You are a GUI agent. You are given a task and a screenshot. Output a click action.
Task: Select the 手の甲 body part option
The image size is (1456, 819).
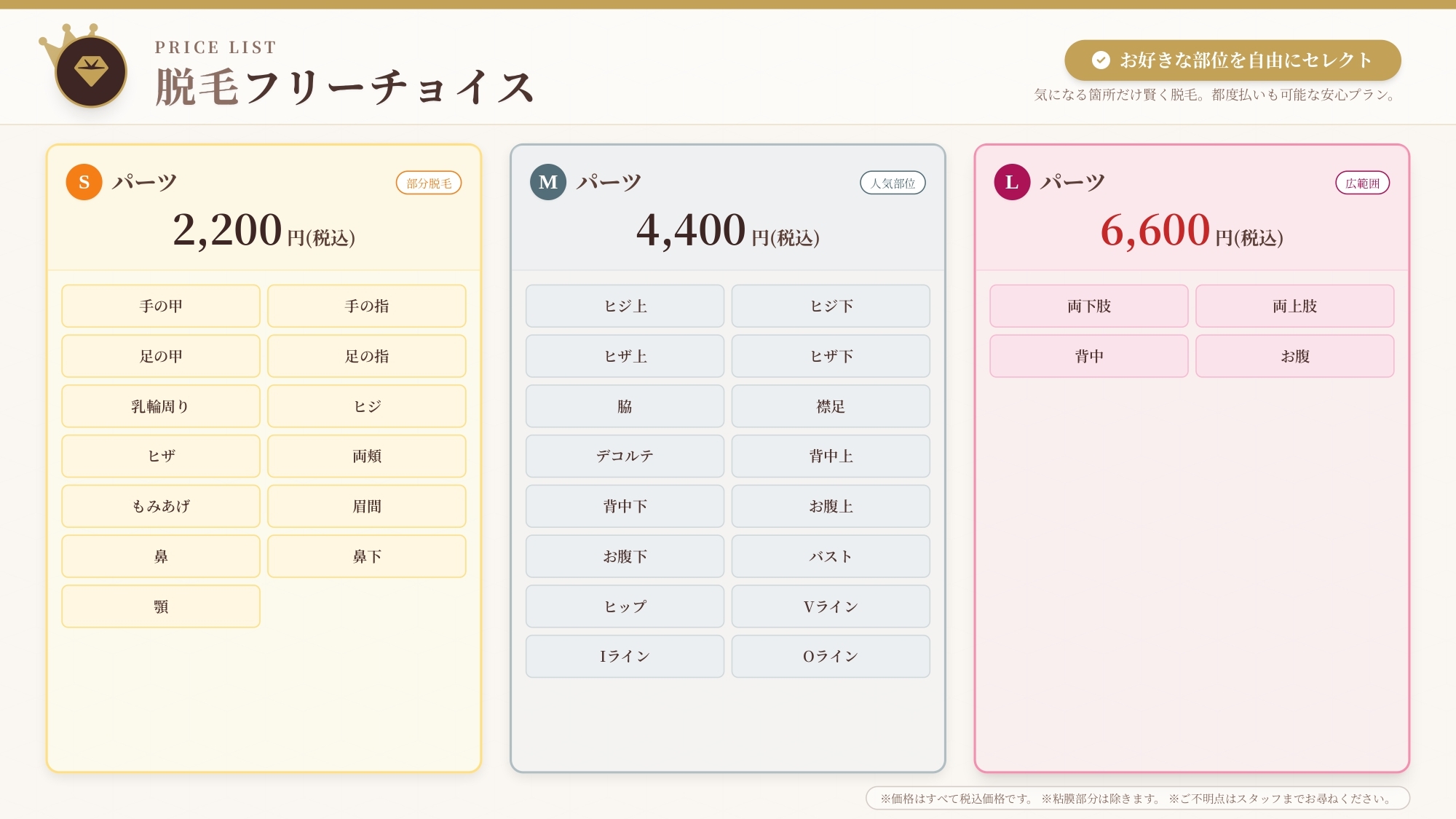click(161, 306)
